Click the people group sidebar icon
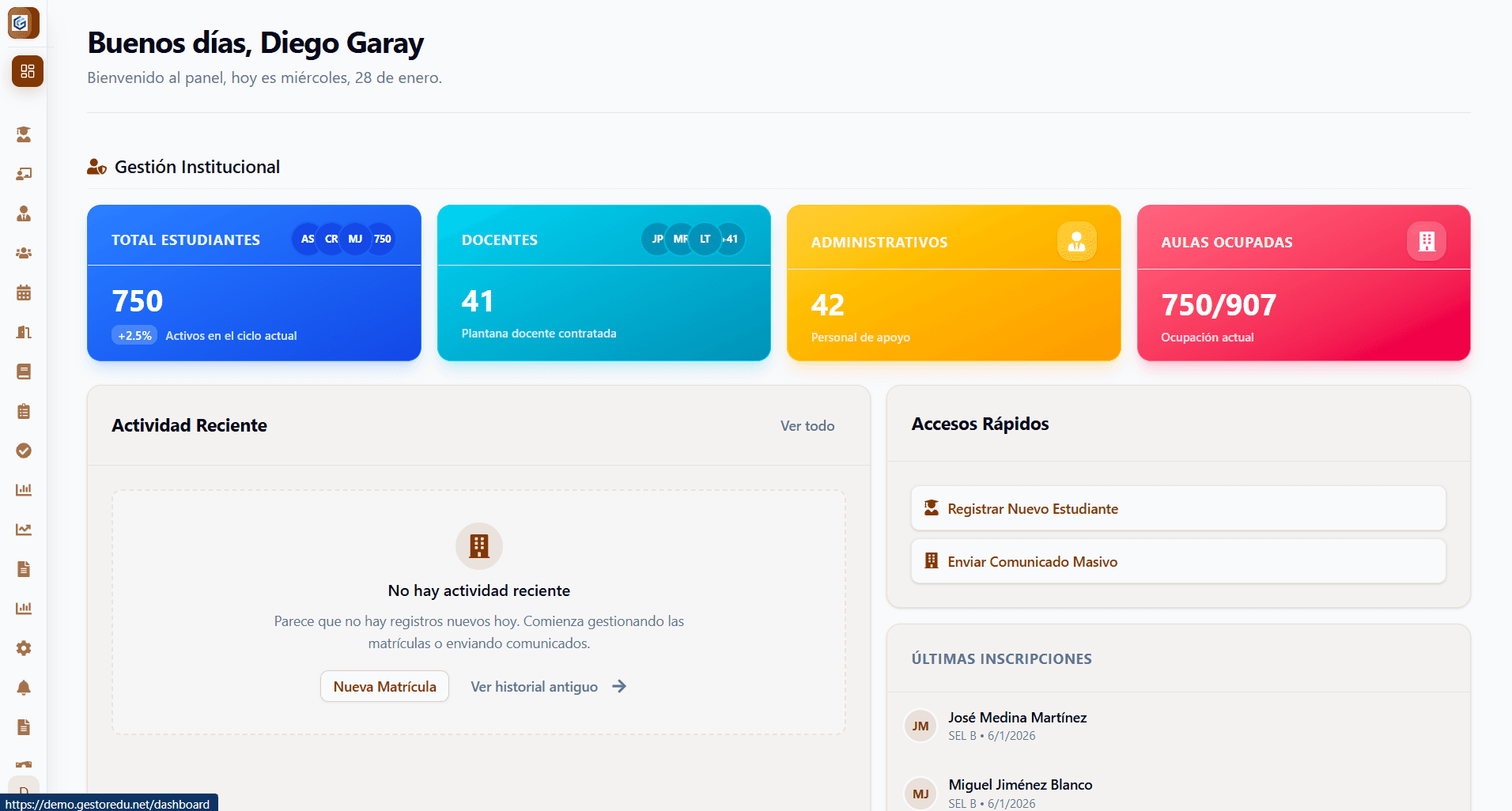Viewport: 1512px width, 811px height. 24,253
